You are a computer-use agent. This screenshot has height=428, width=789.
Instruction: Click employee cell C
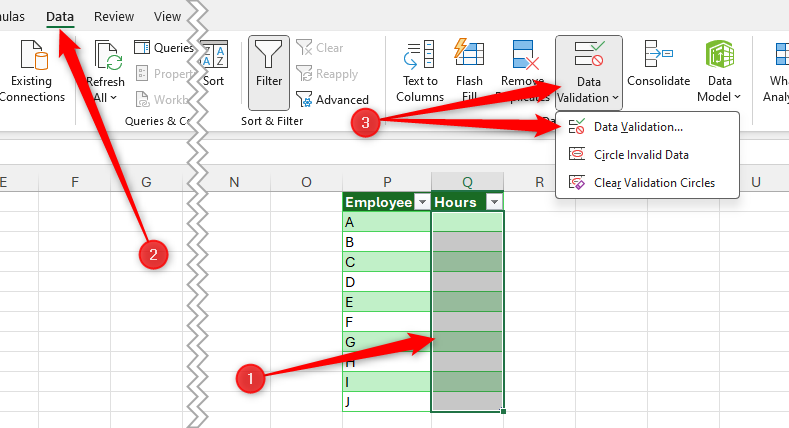coord(386,262)
